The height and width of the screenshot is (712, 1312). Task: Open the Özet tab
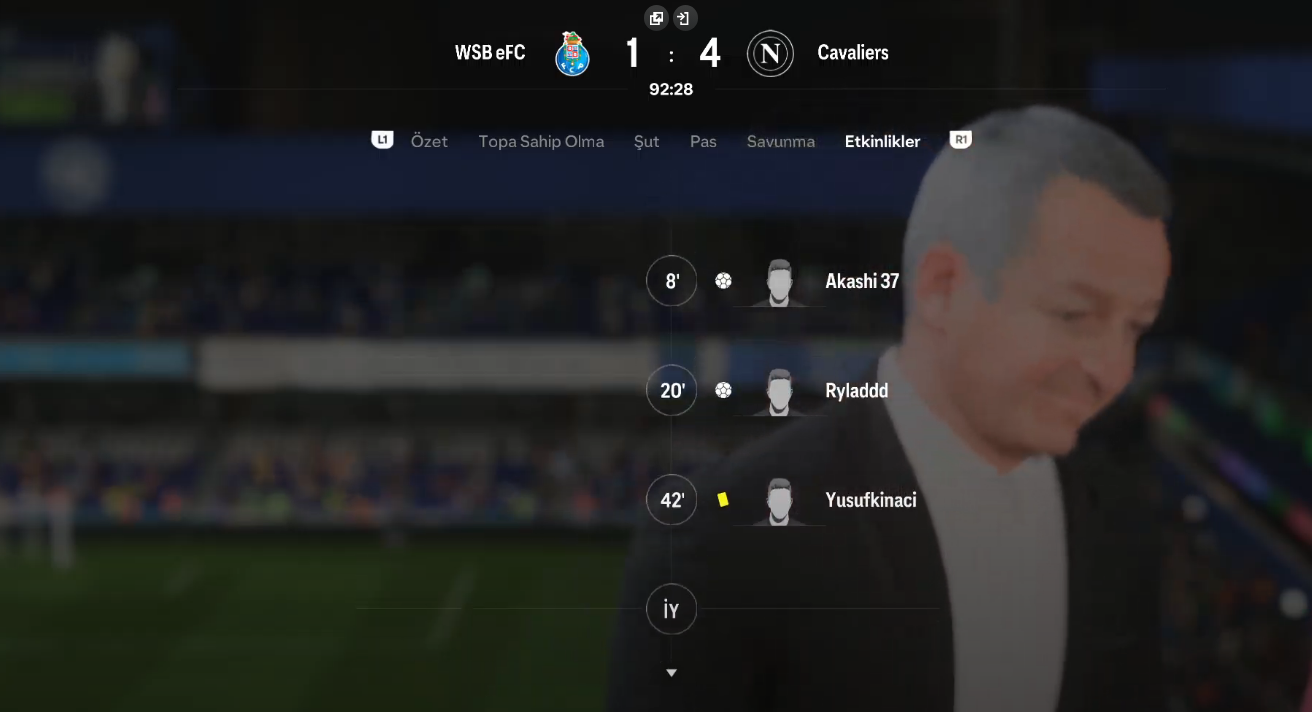429,141
